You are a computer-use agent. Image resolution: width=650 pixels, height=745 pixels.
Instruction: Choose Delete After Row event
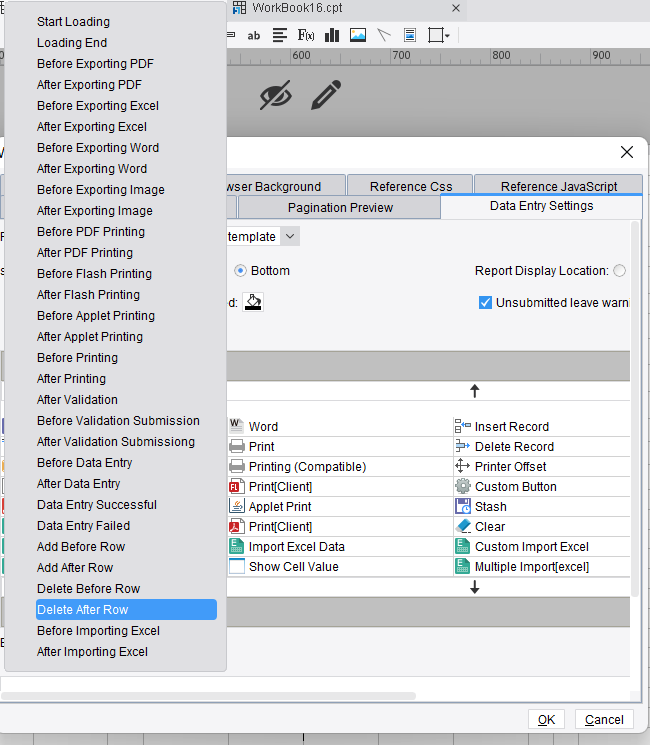click(126, 610)
